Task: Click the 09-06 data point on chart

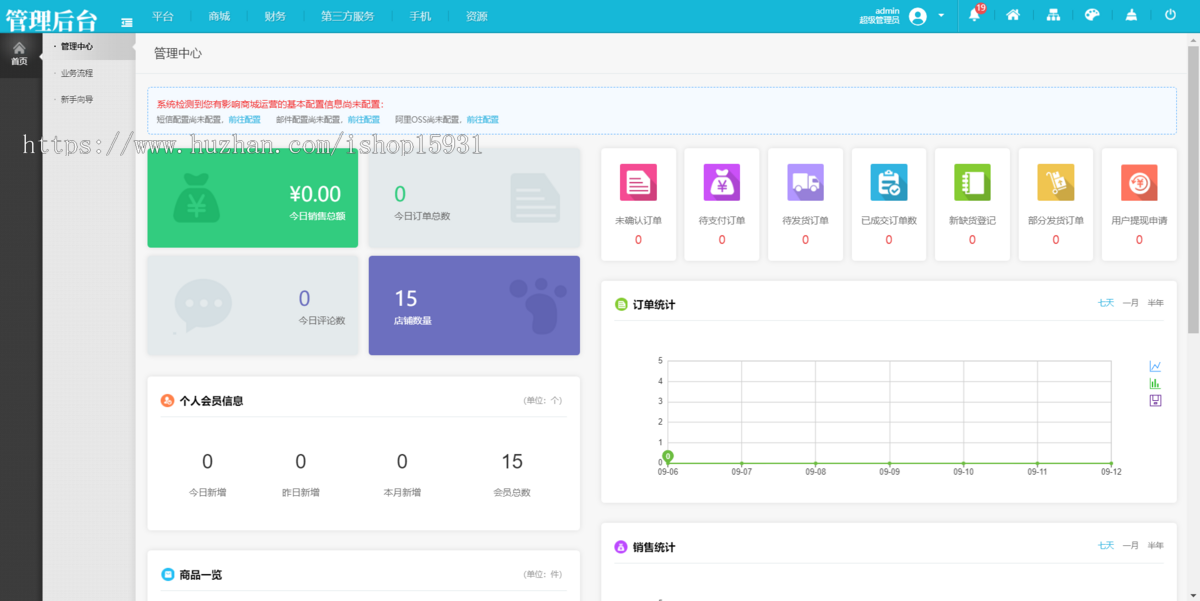Action: (x=667, y=458)
